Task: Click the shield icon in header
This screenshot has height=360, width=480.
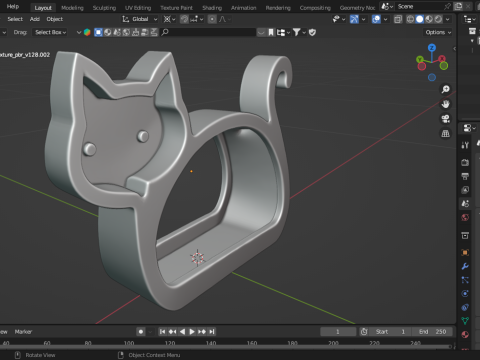Action: point(312,32)
